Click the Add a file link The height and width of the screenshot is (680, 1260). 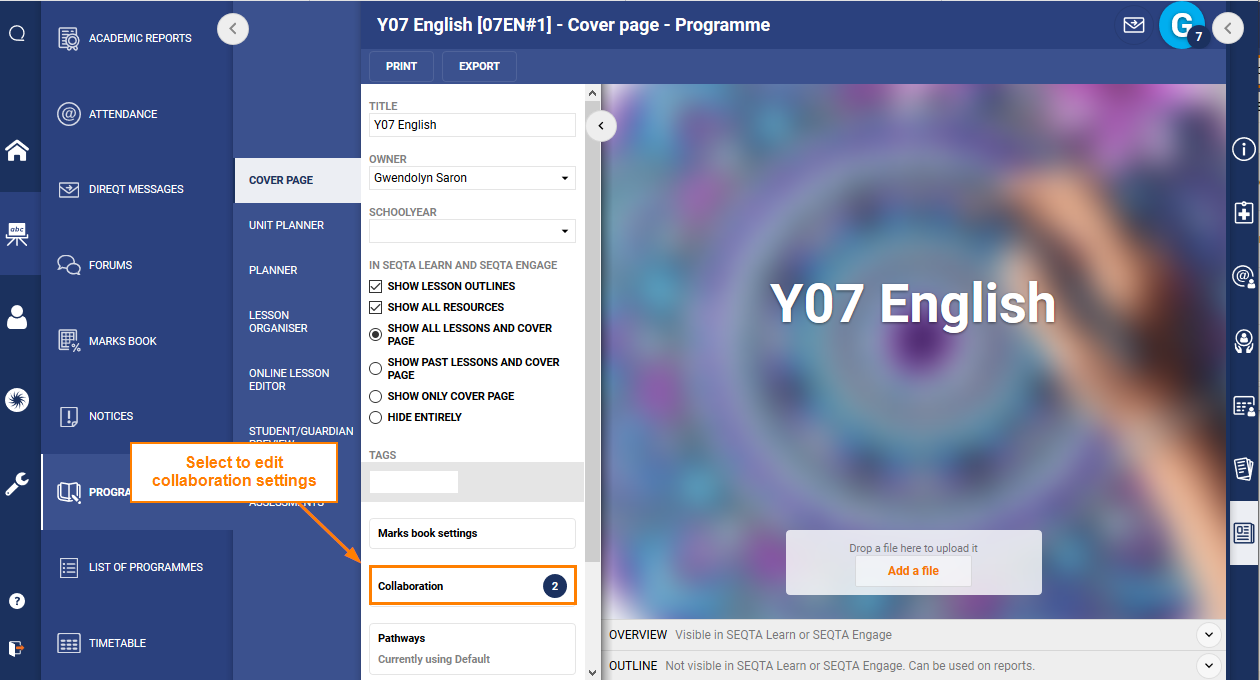[x=912, y=570]
